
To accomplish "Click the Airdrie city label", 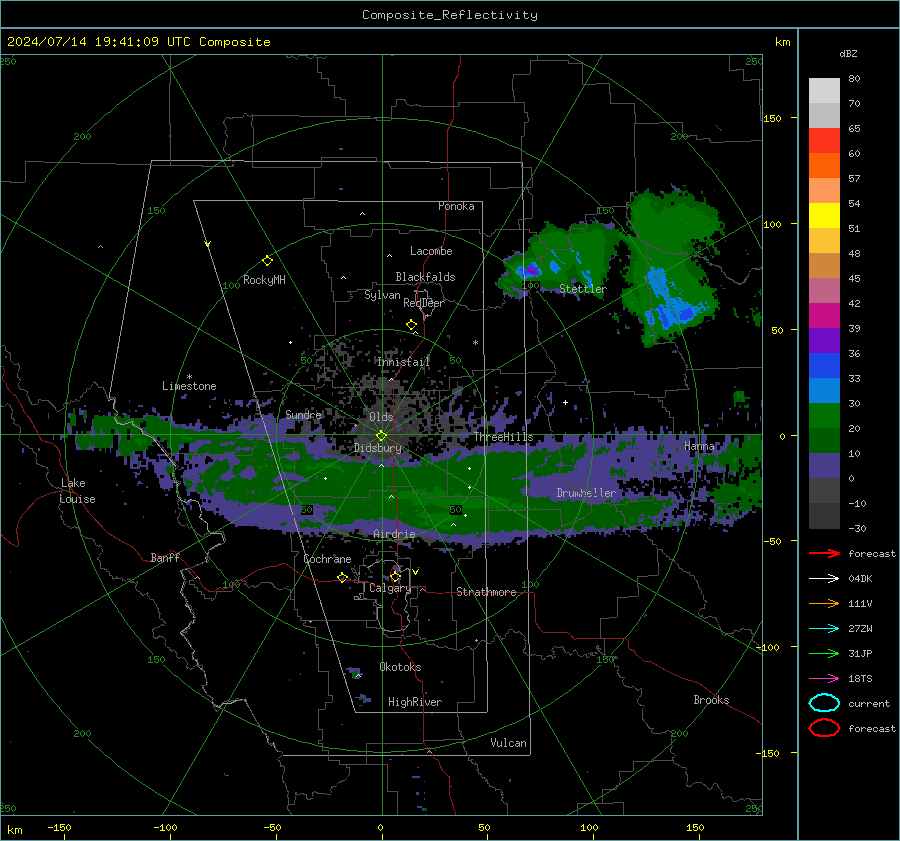I will tap(394, 534).
